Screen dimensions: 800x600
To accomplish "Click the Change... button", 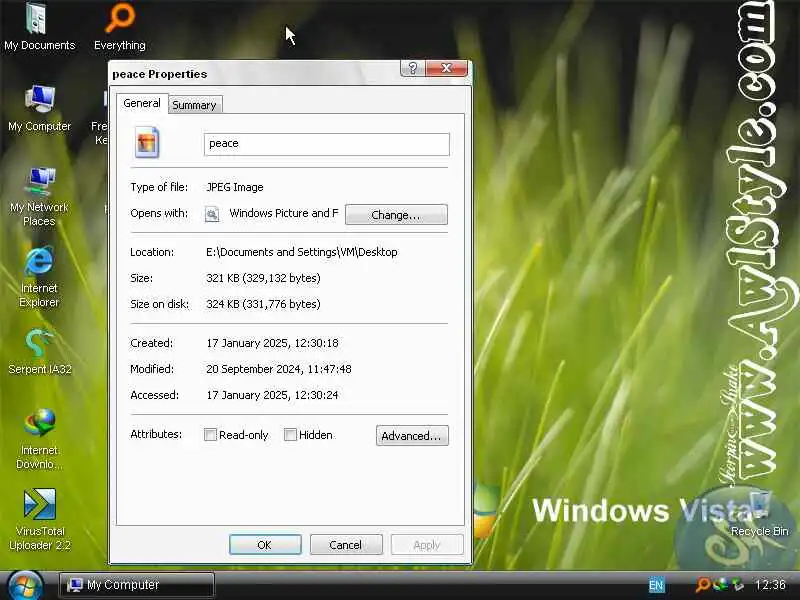I will [396, 215].
